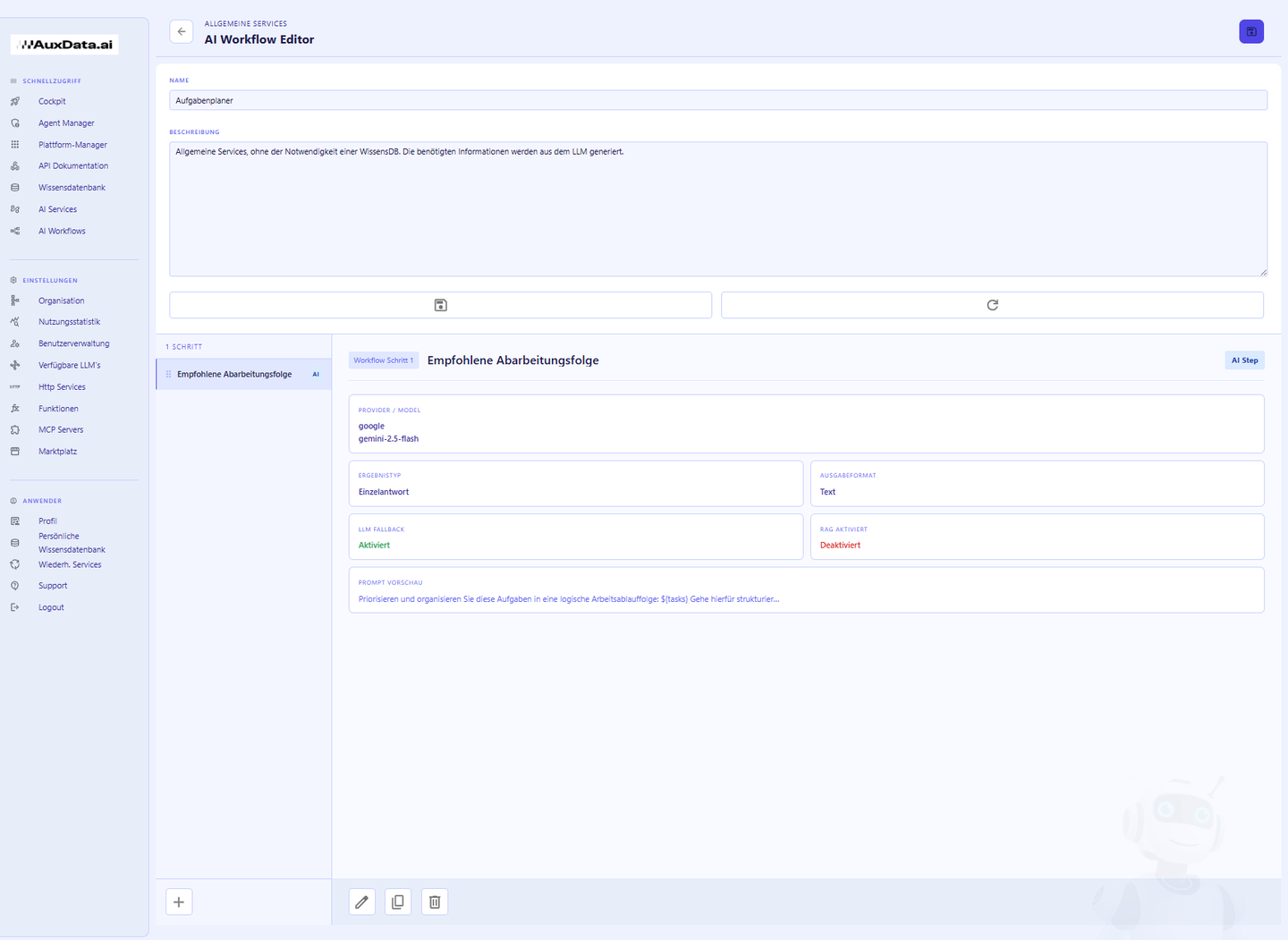
Task: Click the Verfügbare LLM's icon
Action: coord(15,365)
